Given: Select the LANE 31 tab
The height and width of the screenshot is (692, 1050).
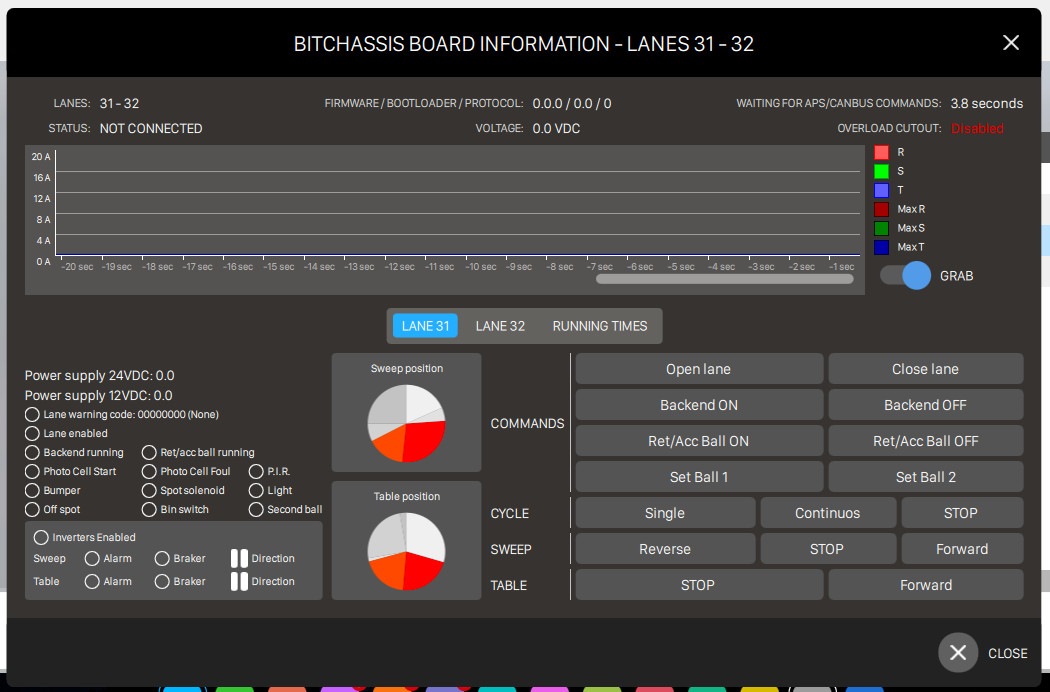Looking at the screenshot, I should tap(425, 326).
